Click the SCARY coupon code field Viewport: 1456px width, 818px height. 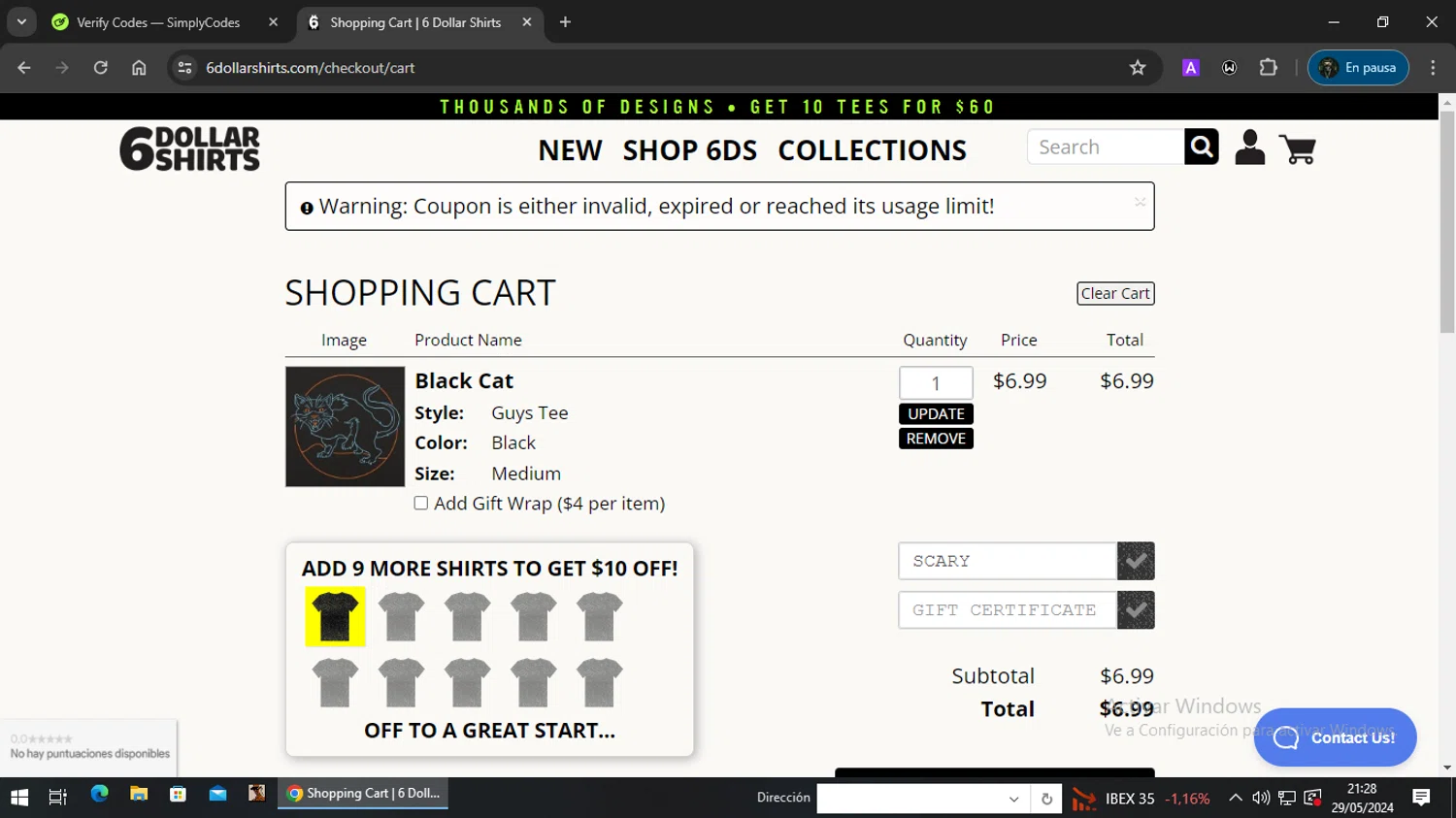coord(1008,561)
